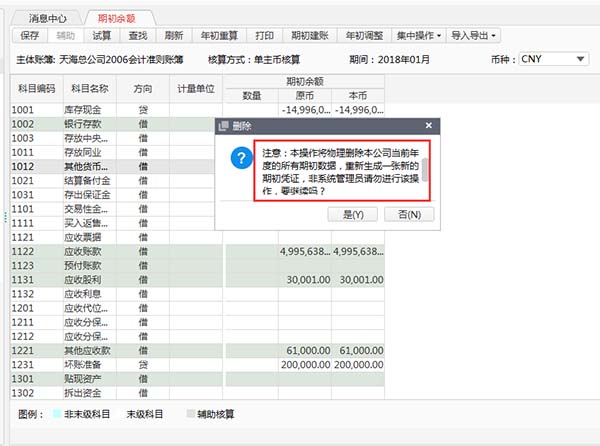Select account code 1012
The image size is (600, 446).
23,166
